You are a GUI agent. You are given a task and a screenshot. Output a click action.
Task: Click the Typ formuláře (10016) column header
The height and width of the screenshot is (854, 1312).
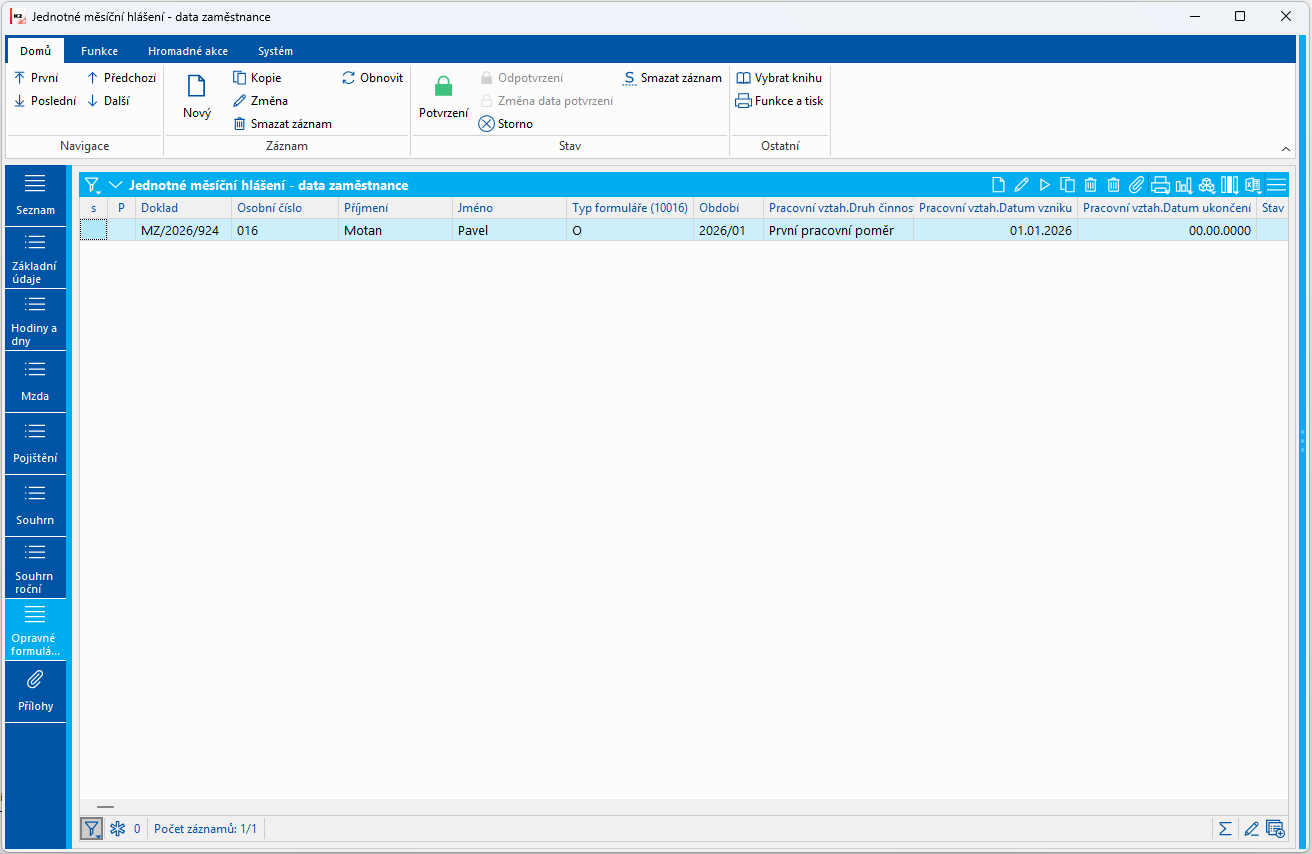point(630,208)
